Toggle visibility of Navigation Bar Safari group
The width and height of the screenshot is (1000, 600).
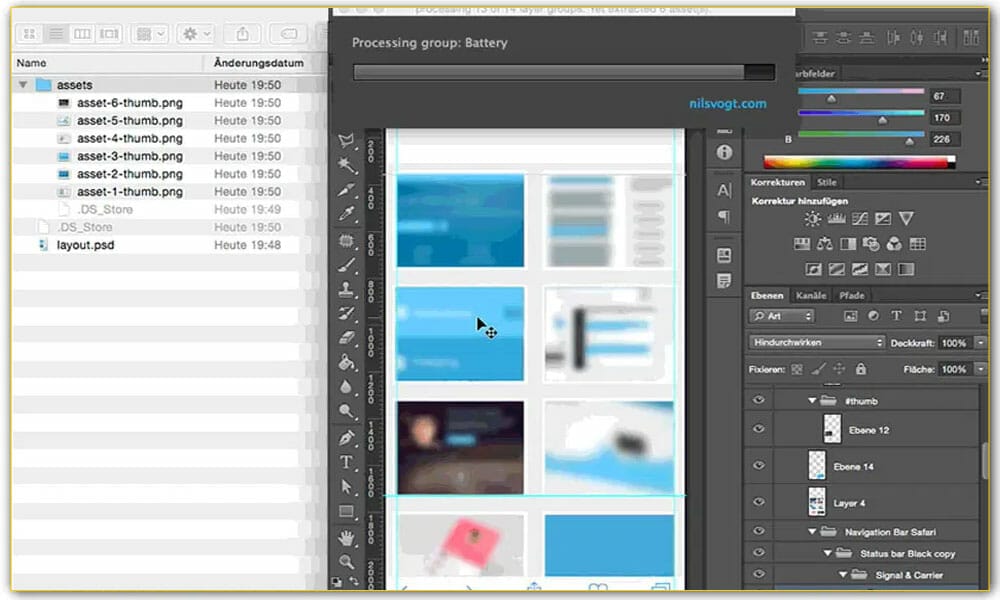(758, 531)
